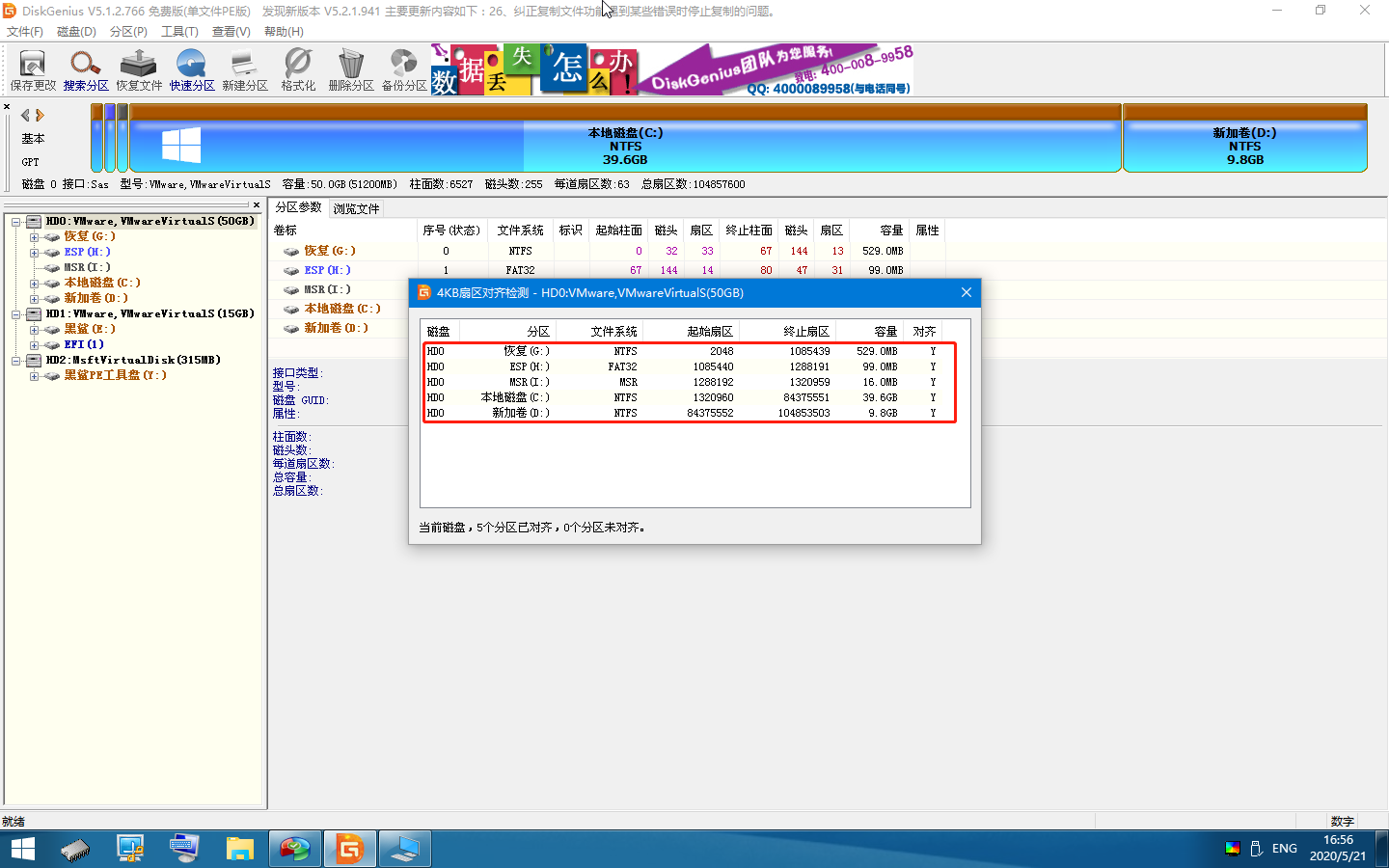Open the 搜索分区 search partition tool
The image size is (1389, 868).
(86, 70)
